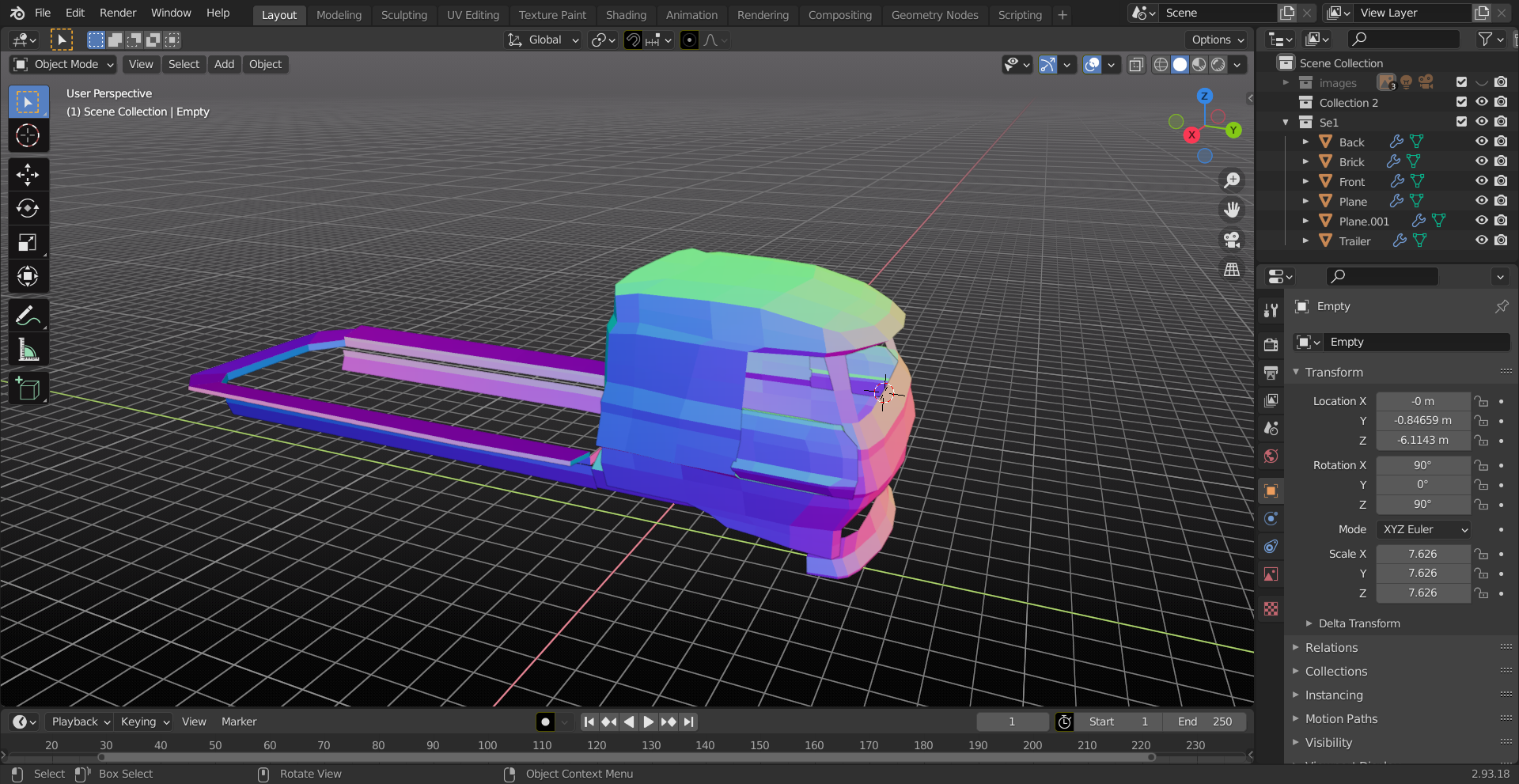
Task: Open the Object Data properties tab
Action: pos(1271,574)
